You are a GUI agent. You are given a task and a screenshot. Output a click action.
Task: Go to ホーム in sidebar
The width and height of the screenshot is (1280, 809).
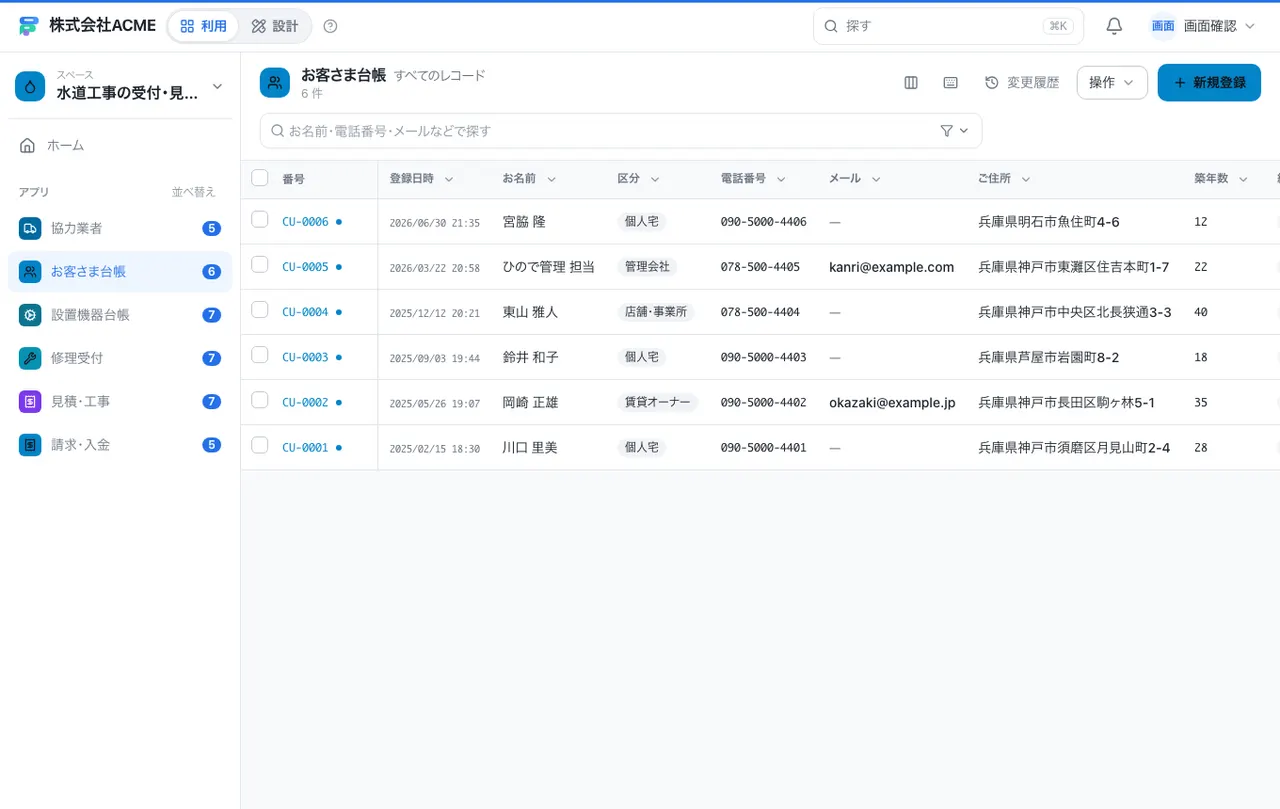pyautogui.click(x=120, y=145)
